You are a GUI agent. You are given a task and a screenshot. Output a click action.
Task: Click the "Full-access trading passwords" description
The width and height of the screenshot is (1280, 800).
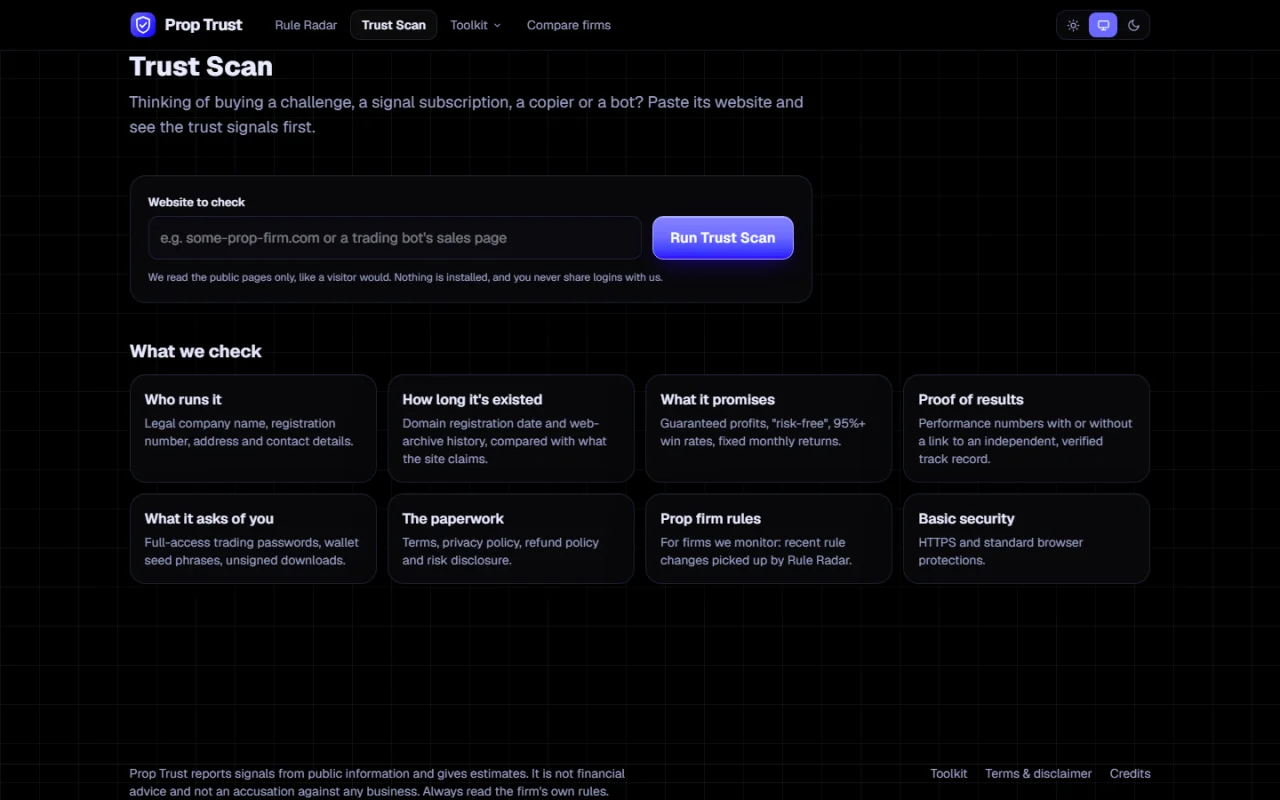[x=252, y=551]
